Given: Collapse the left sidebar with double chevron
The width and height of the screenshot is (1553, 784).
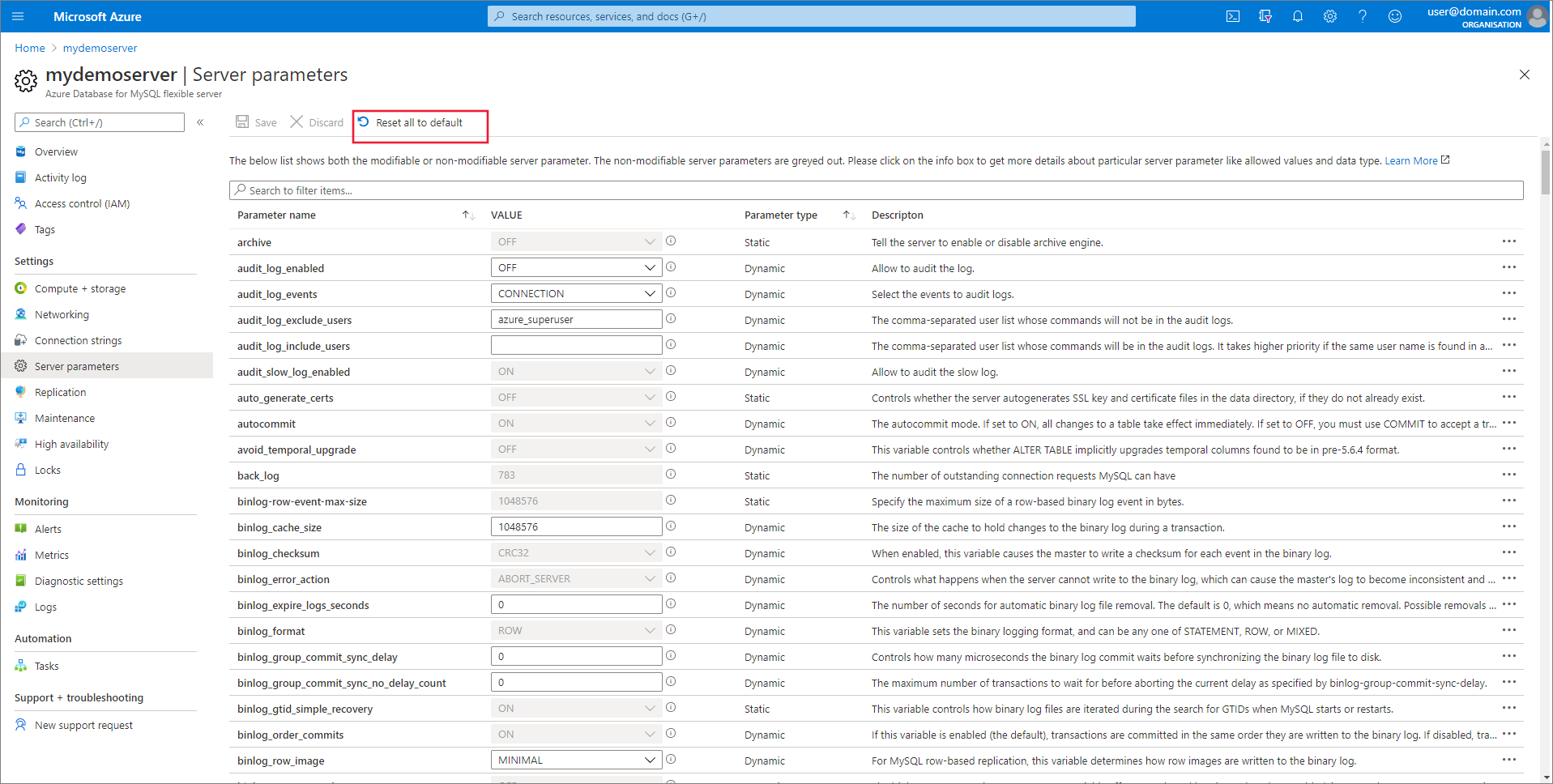Looking at the screenshot, I should pyautogui.click(x=200, y=122).
